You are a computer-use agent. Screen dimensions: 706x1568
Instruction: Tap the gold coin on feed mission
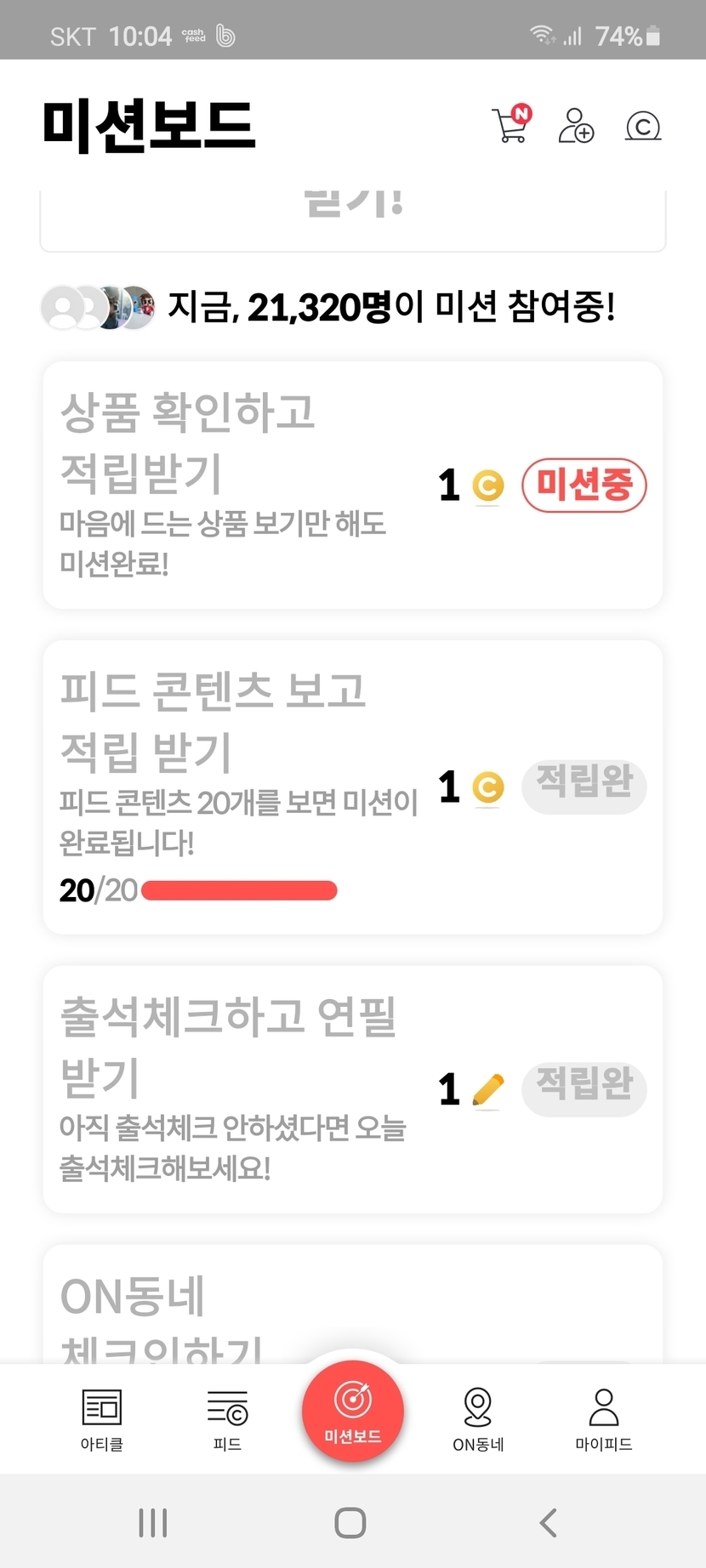pos(487,787)
